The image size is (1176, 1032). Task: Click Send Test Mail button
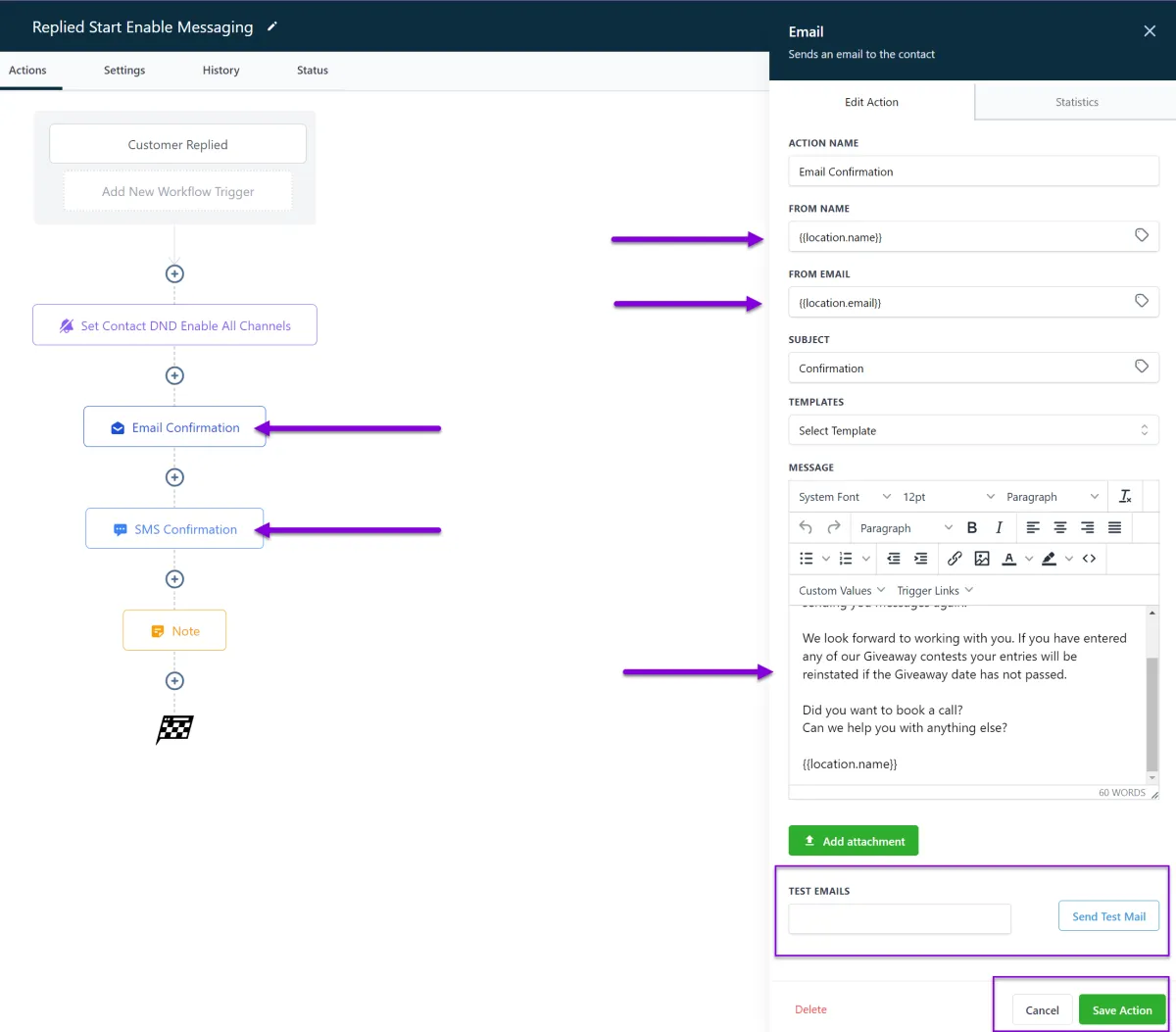(1108, 916)
